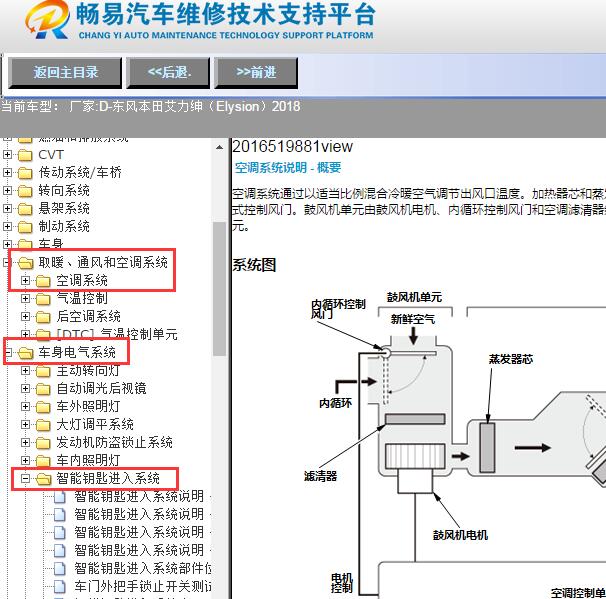Expand the 传动系统/车桥 tree node
This screenshot has height=599, width=606.
click(7, 172)
